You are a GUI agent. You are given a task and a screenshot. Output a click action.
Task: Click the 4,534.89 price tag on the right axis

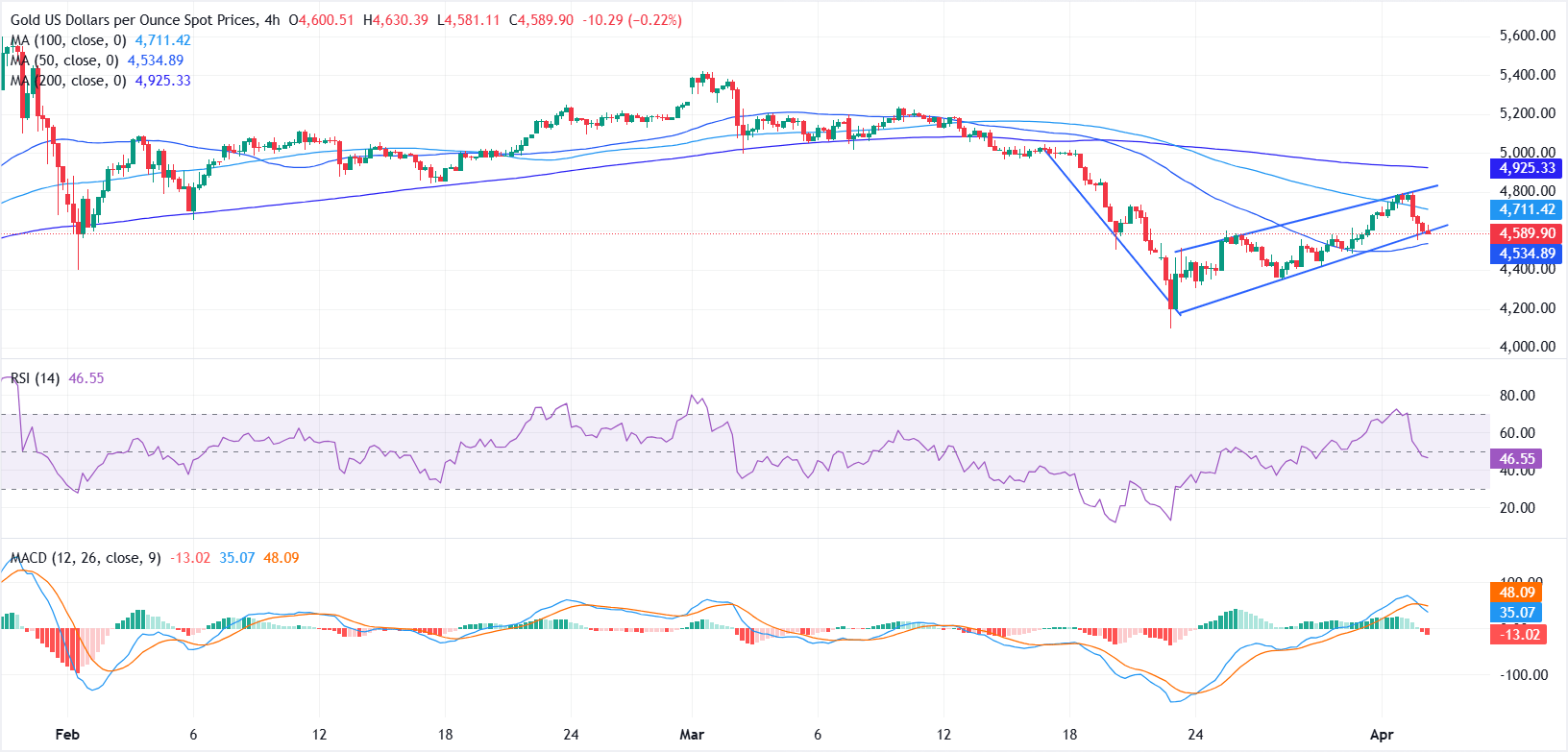click(x=1527, y=254)
